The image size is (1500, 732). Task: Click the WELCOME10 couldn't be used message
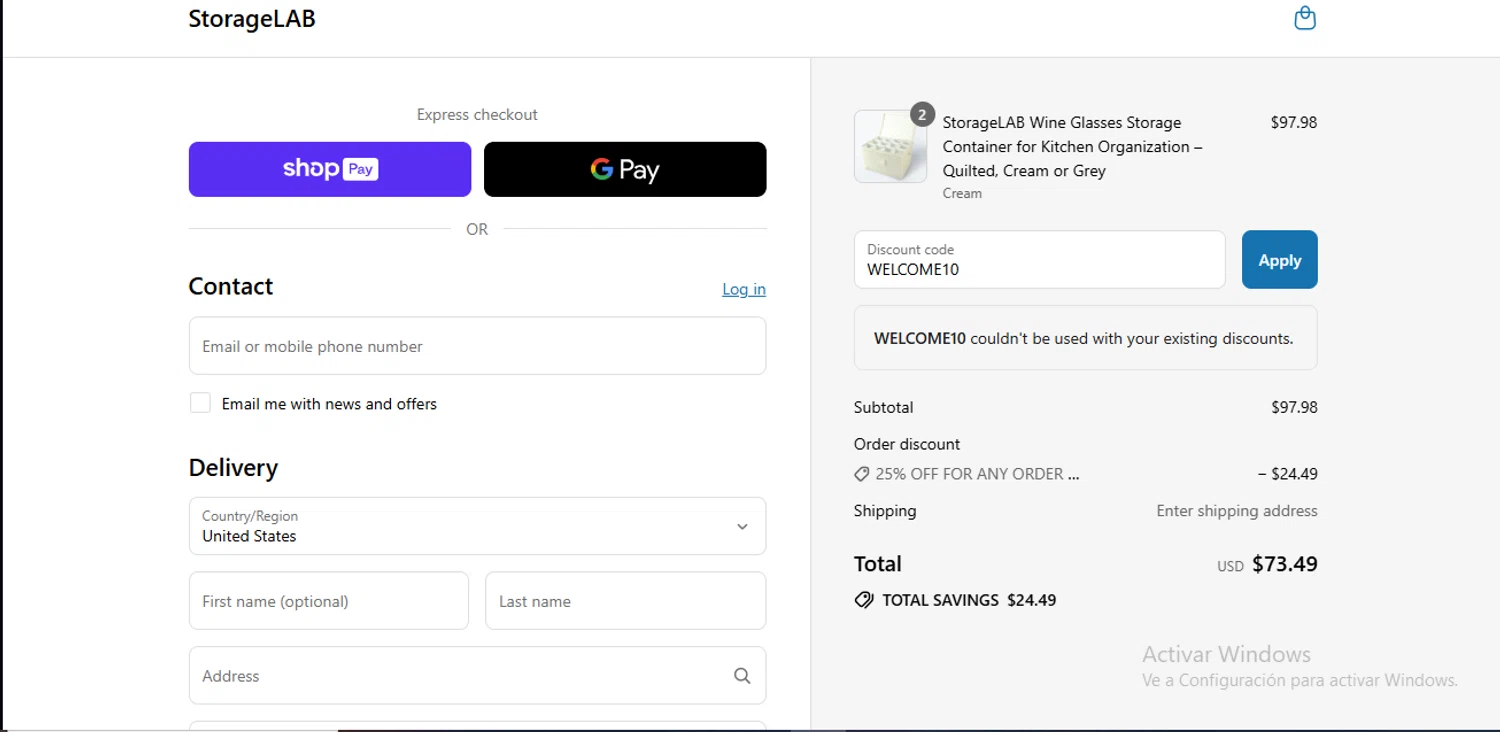pos(1085,338)
